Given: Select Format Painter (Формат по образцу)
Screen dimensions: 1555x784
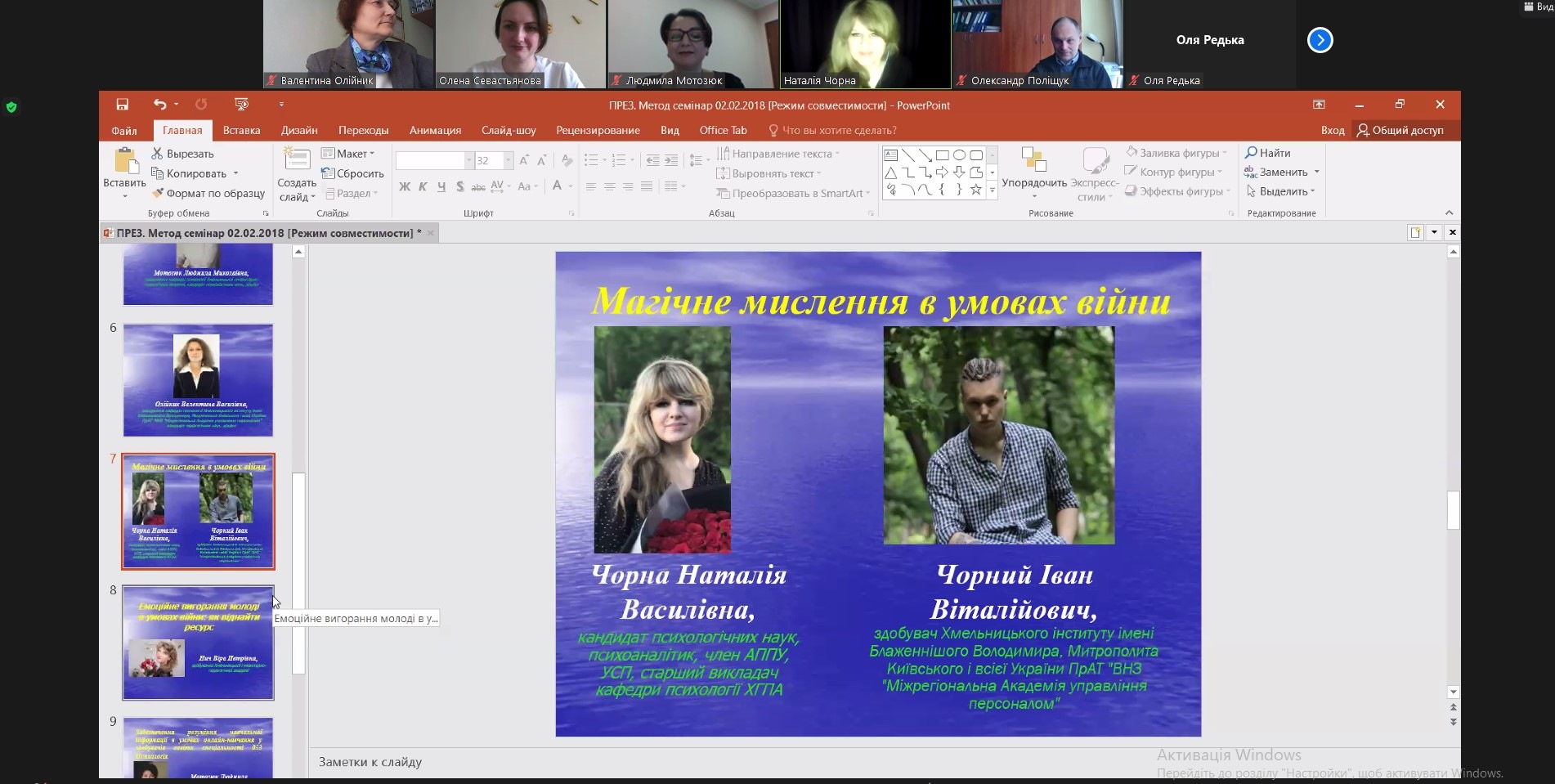Looking at the screenshot, I should click(x=208, y=194).
